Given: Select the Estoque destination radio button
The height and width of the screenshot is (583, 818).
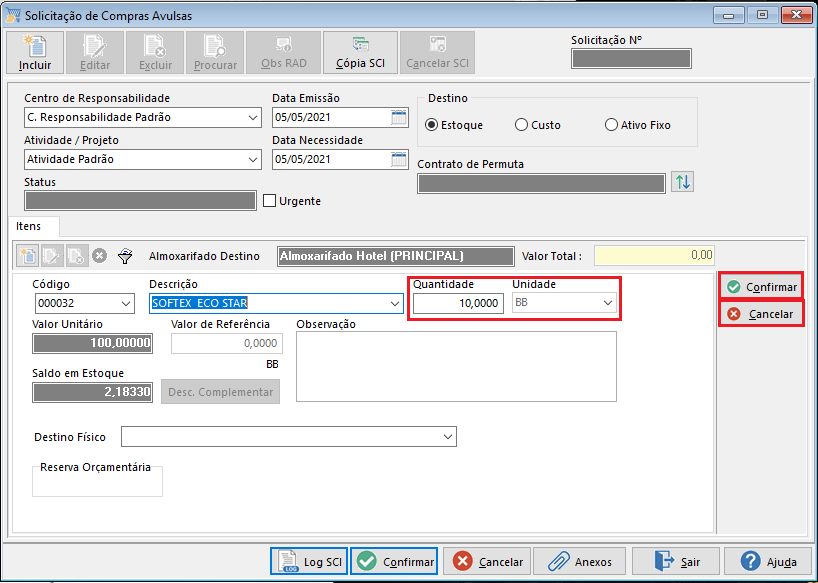Looking at the screenshot, I should tap(431, 125).
